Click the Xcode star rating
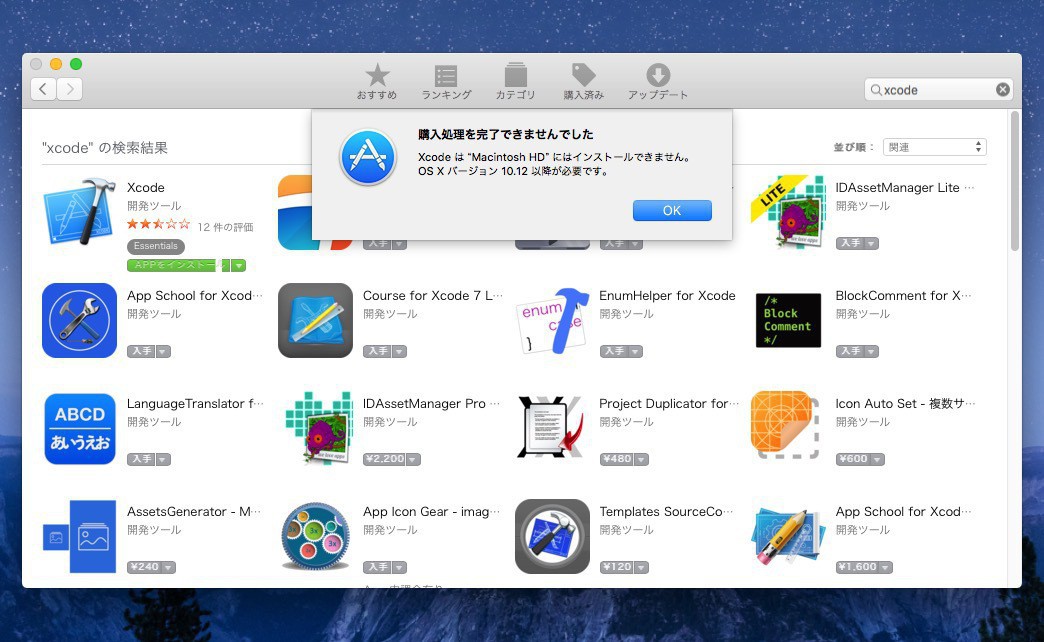 coord(158,224)
